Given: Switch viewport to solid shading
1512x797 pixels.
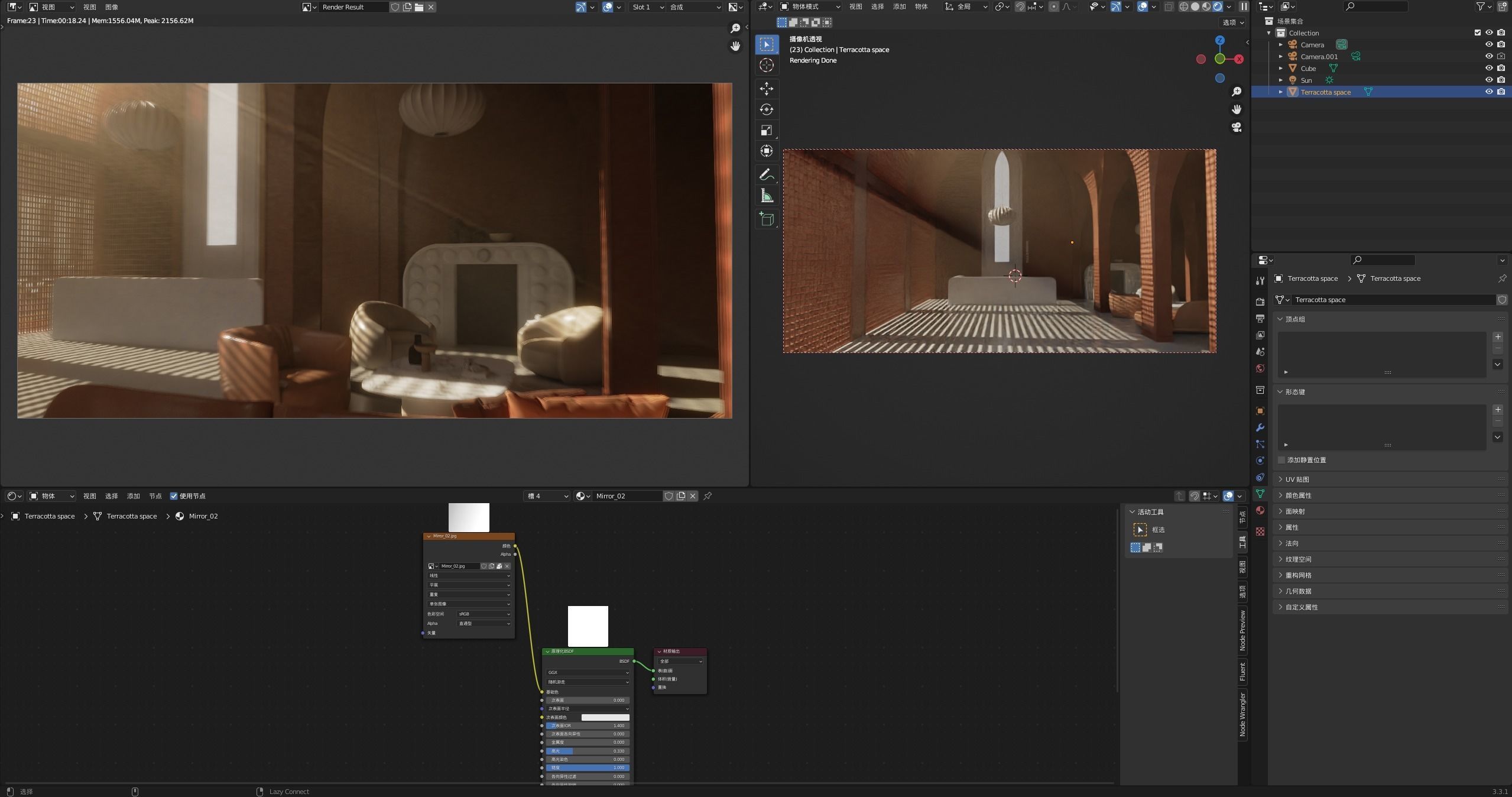Looking at the screenshot, I should pyautogui.click(x=1195, y=7).
